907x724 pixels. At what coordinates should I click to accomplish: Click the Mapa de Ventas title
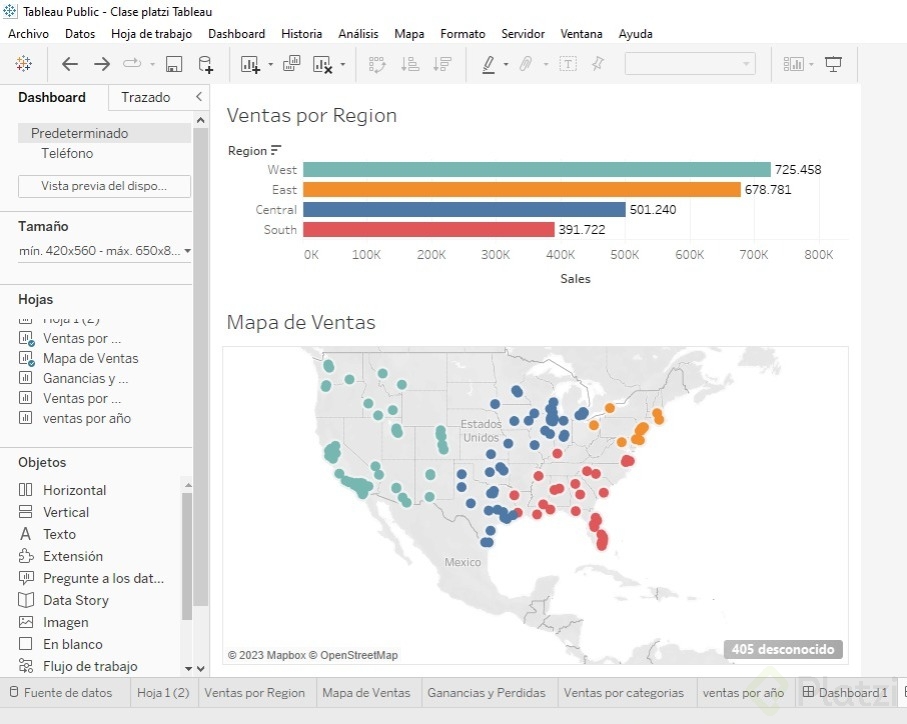[x=301, y=322]
